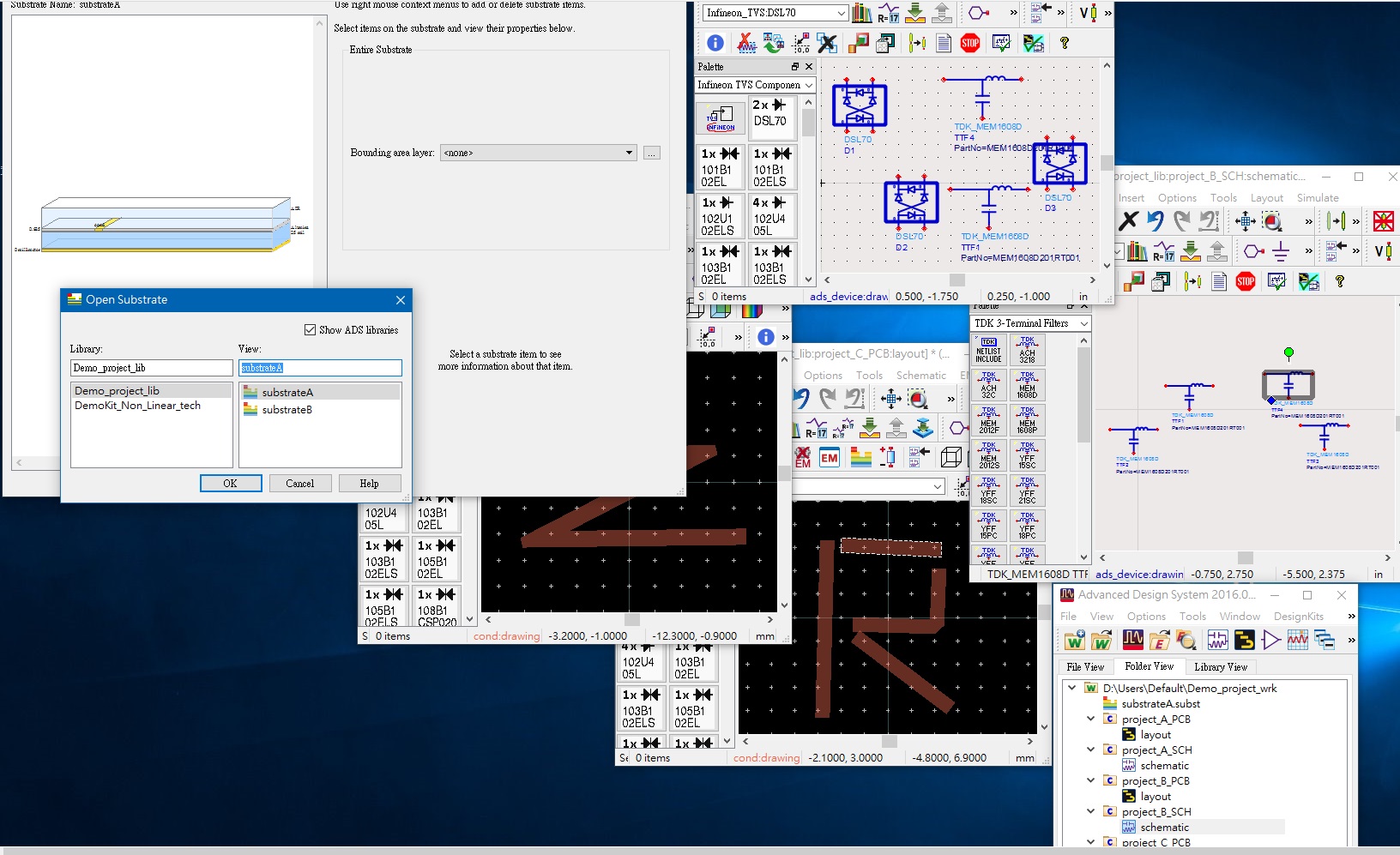Select layout under project_A_PCB in tree
The width and height of the screenshot is (1400, 855).
coord(1156,735)
